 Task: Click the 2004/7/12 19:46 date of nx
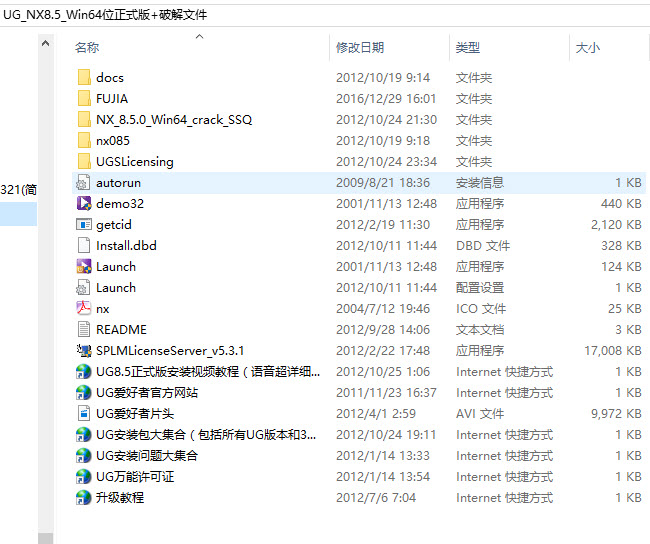pos(383,308)
